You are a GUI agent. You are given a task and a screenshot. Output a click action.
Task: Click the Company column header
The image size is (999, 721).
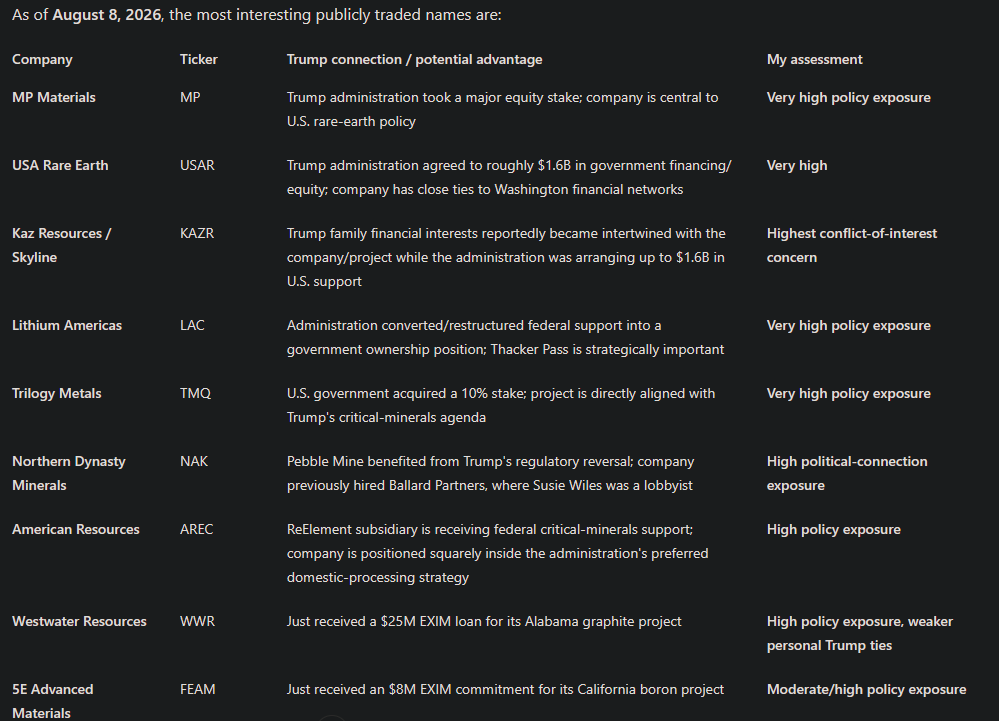[x=42, y=60]
